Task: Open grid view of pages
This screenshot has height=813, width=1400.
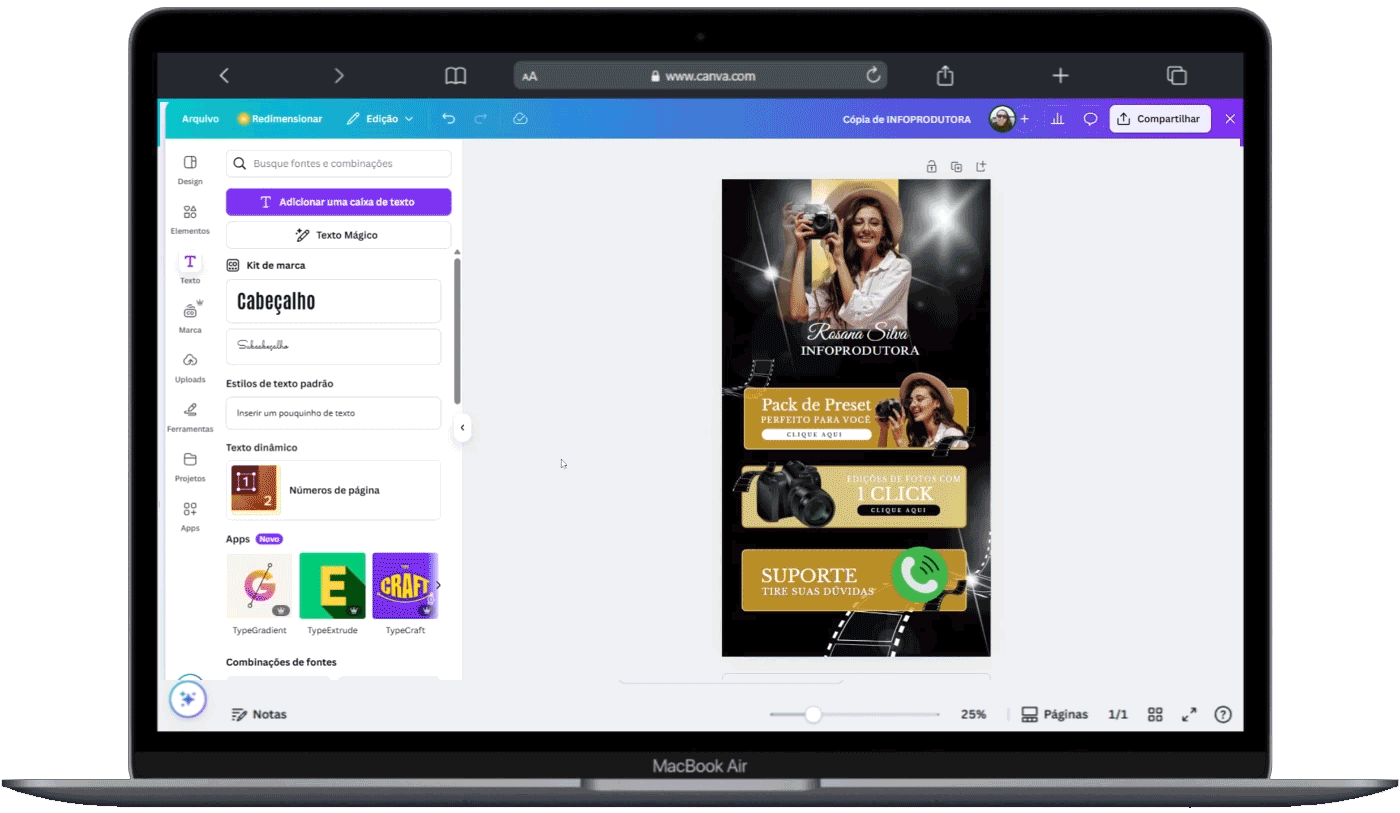Action: point(1155,714)
